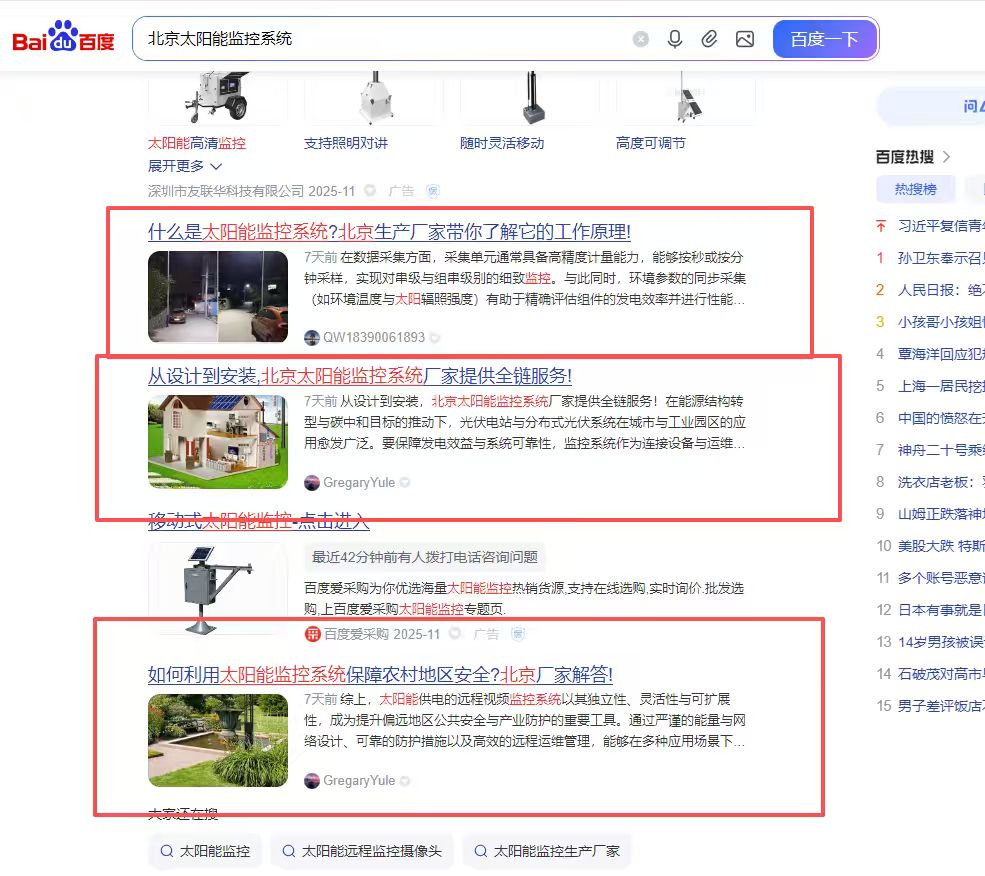Click the garden pond result thumbnail
The height and width of the screenshot is (876, 985).
pyautogui.click(x=218, y=740)
